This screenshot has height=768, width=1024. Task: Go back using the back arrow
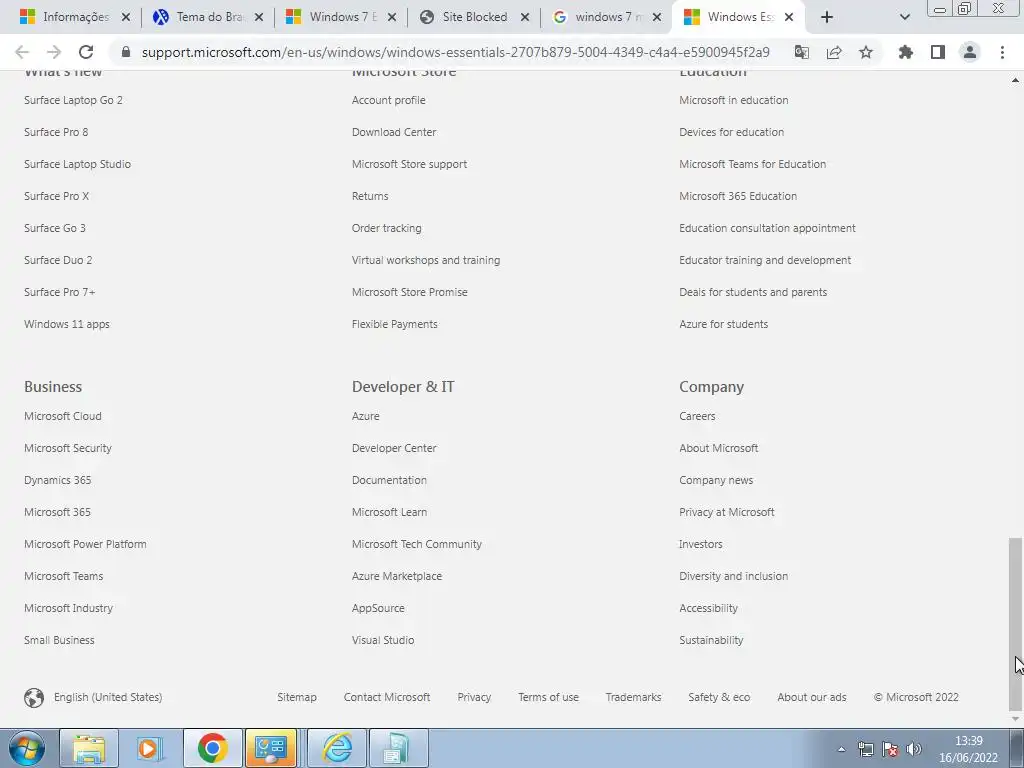click(22, 52)
